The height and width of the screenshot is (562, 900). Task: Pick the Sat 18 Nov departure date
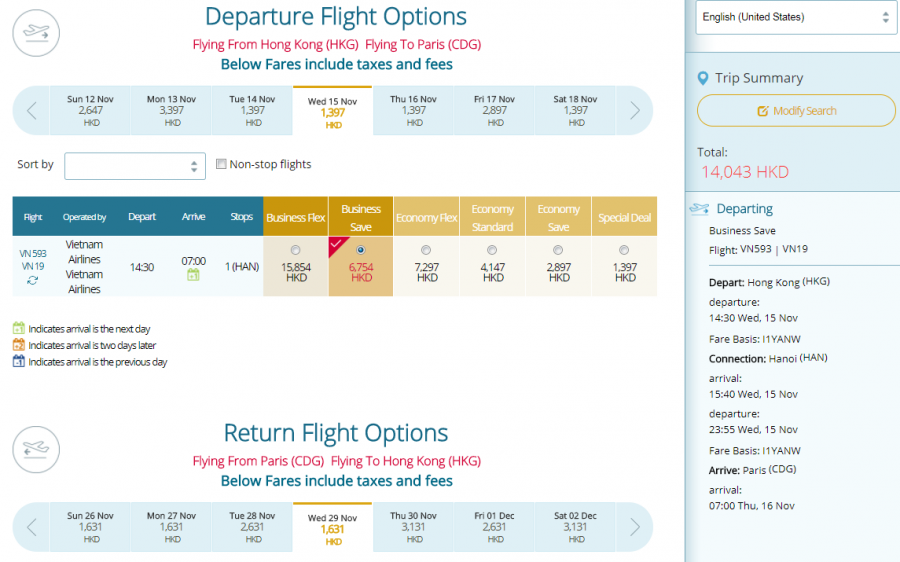click(x=575, y=111)
